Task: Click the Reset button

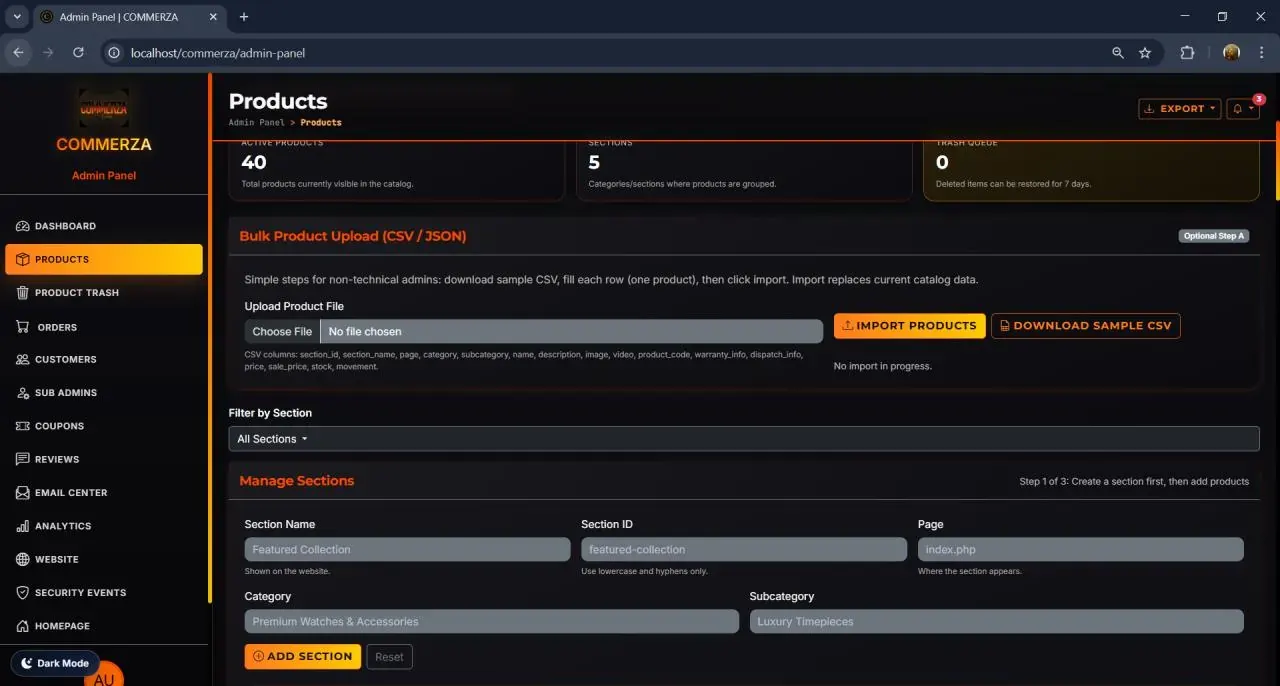Action: tap(390, 657)
